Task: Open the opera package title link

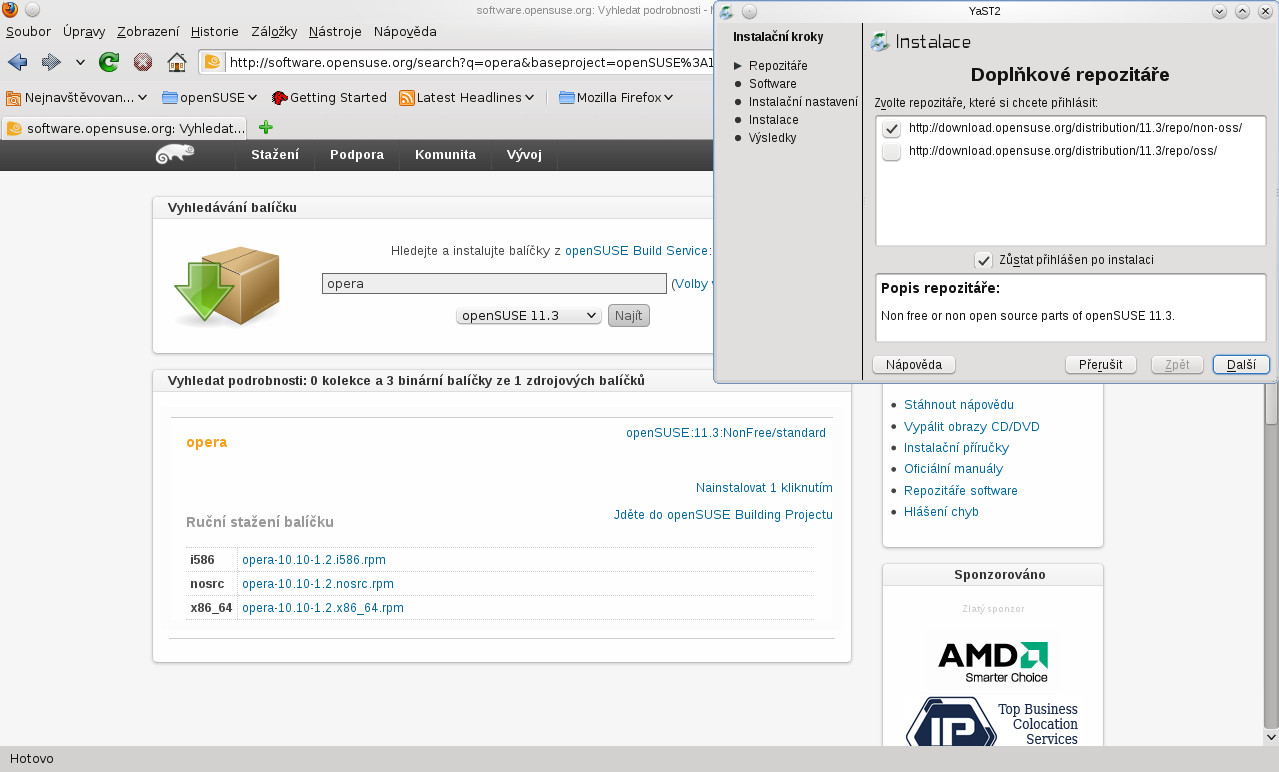Action: [207, 442]
